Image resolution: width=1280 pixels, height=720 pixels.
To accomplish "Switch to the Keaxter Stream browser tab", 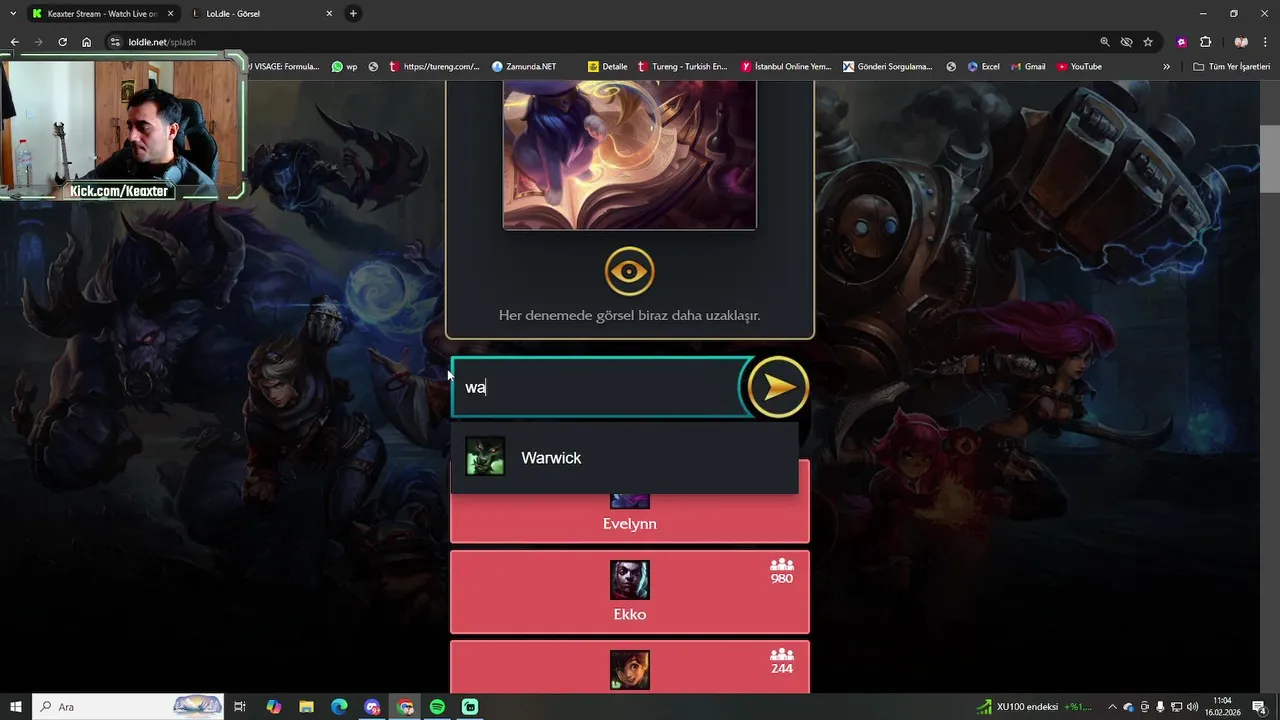I will click(103, 14).
